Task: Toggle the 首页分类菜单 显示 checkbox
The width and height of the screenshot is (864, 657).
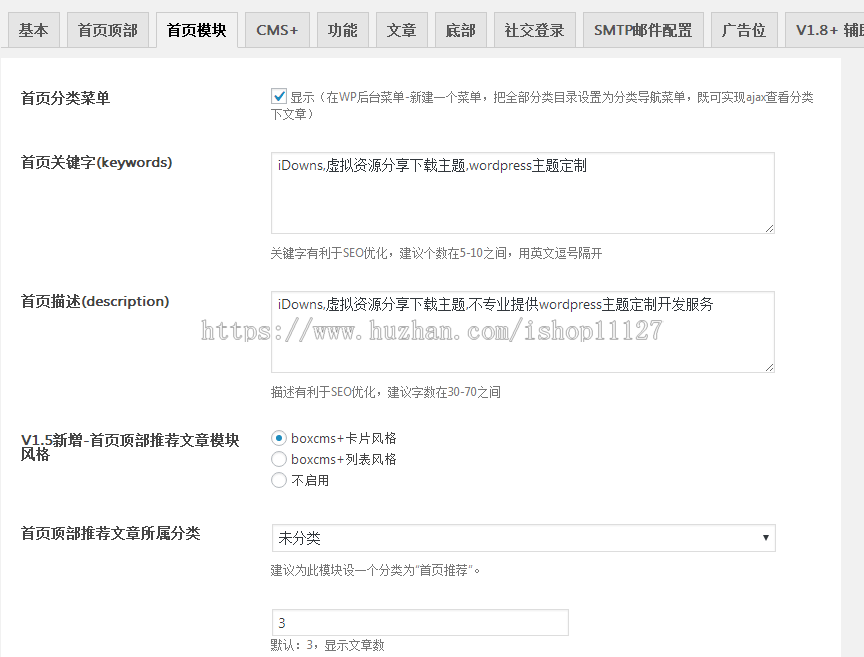Action: pos(279,97)
